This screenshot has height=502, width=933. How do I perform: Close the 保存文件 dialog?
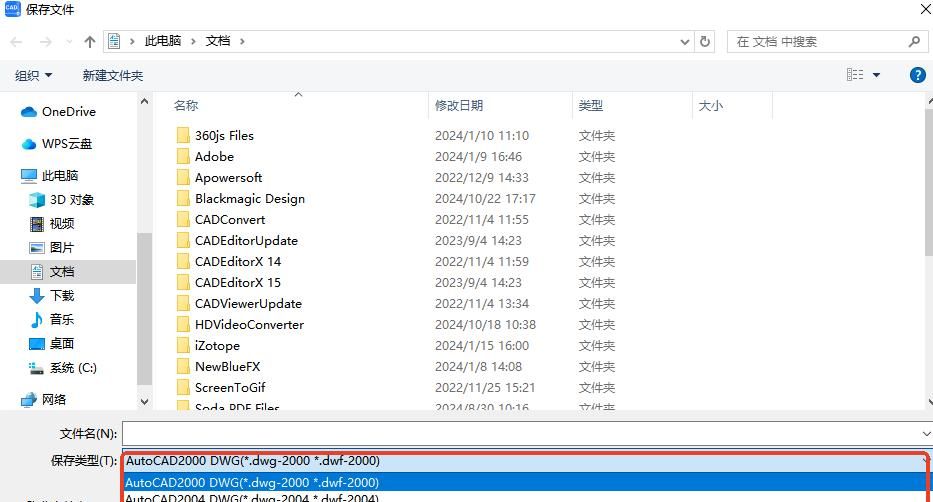pos(926,8)
